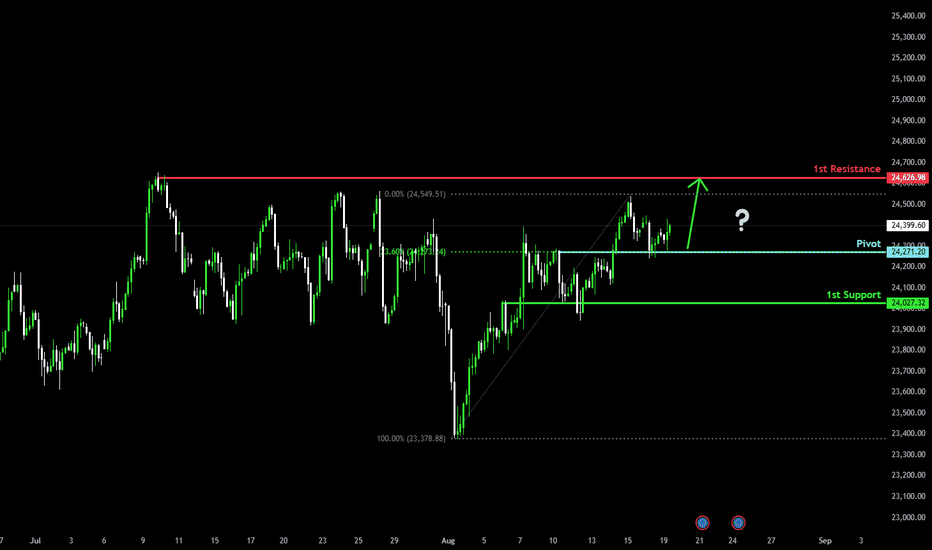This screenshot has width=932, height=550.
Task: Click the Jul label on time axis
Action: click(35, 540)
